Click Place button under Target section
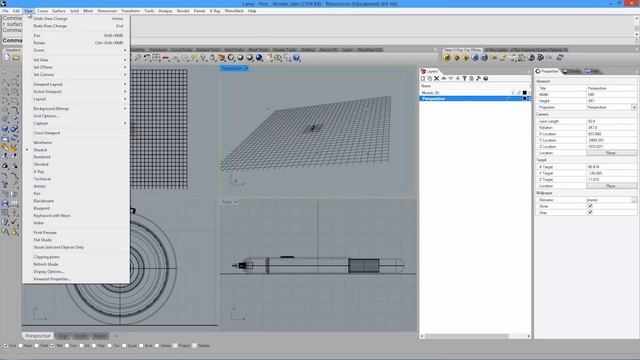Viewport: 640px width, 360px height. coord(611,186)
